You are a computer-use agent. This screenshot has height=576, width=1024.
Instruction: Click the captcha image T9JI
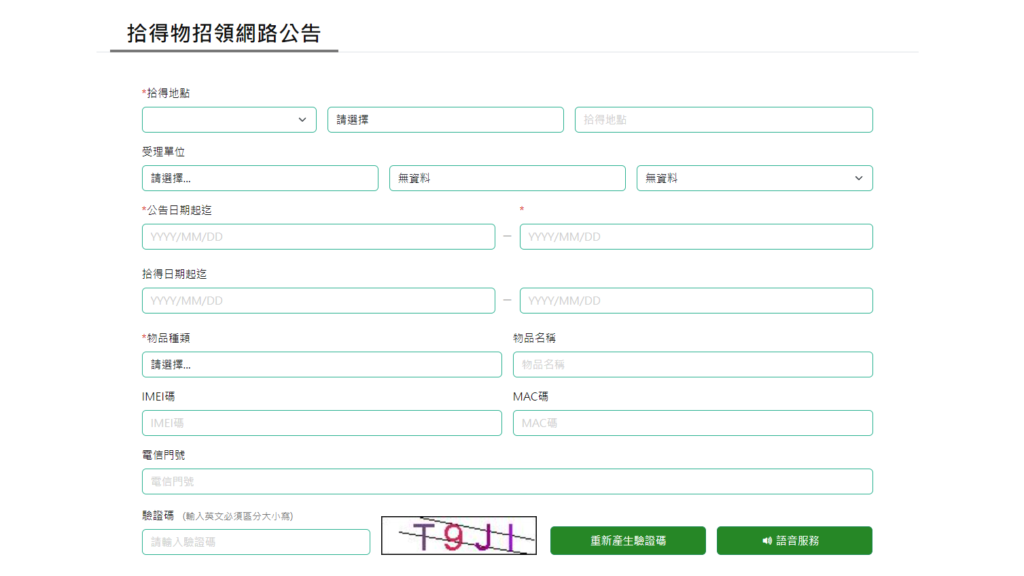pos(459,536)
